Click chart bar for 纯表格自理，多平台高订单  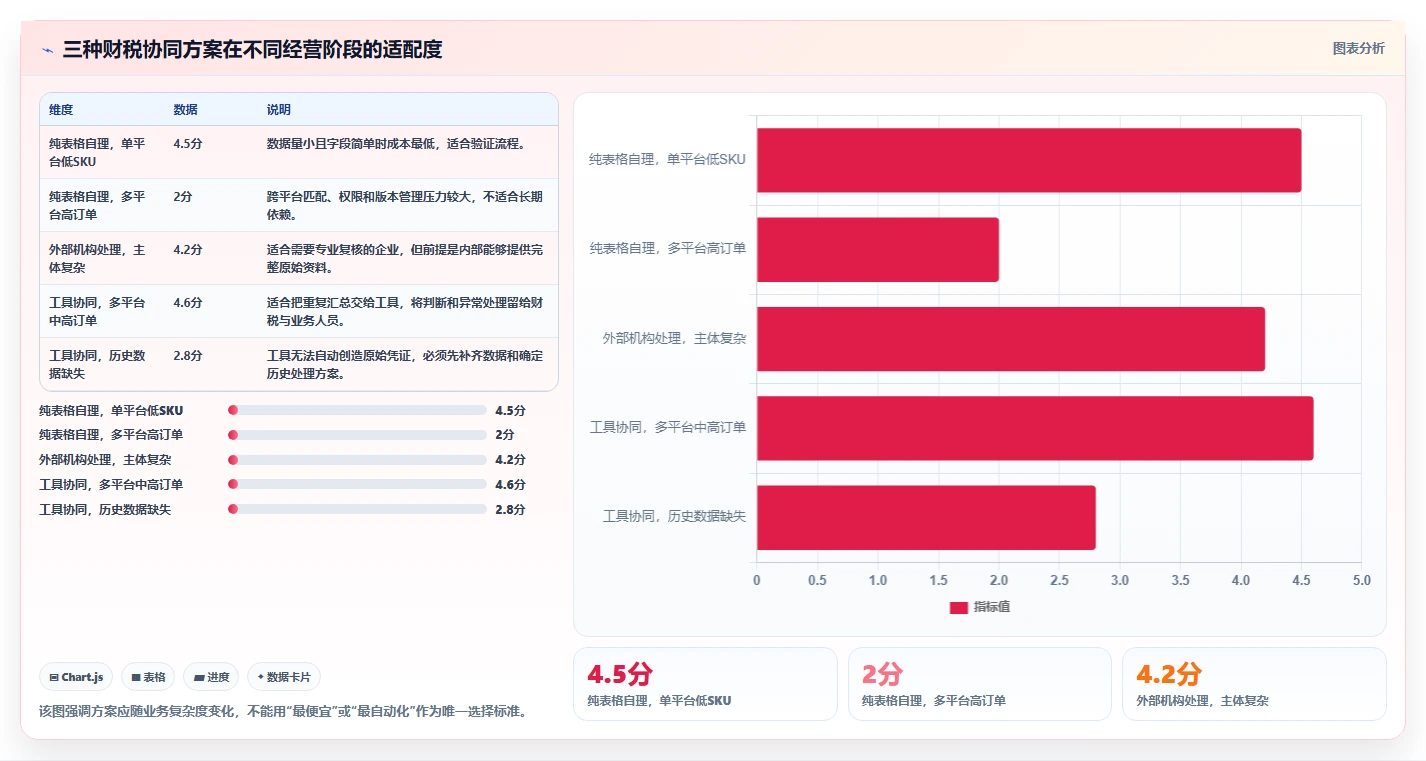click(x=878, y=249)
